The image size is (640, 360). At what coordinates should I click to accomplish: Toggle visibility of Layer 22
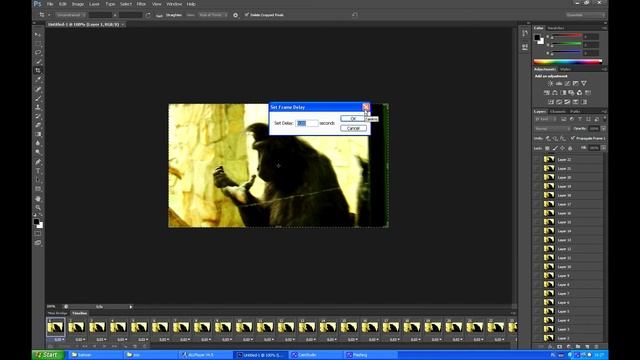pos(538,159)
